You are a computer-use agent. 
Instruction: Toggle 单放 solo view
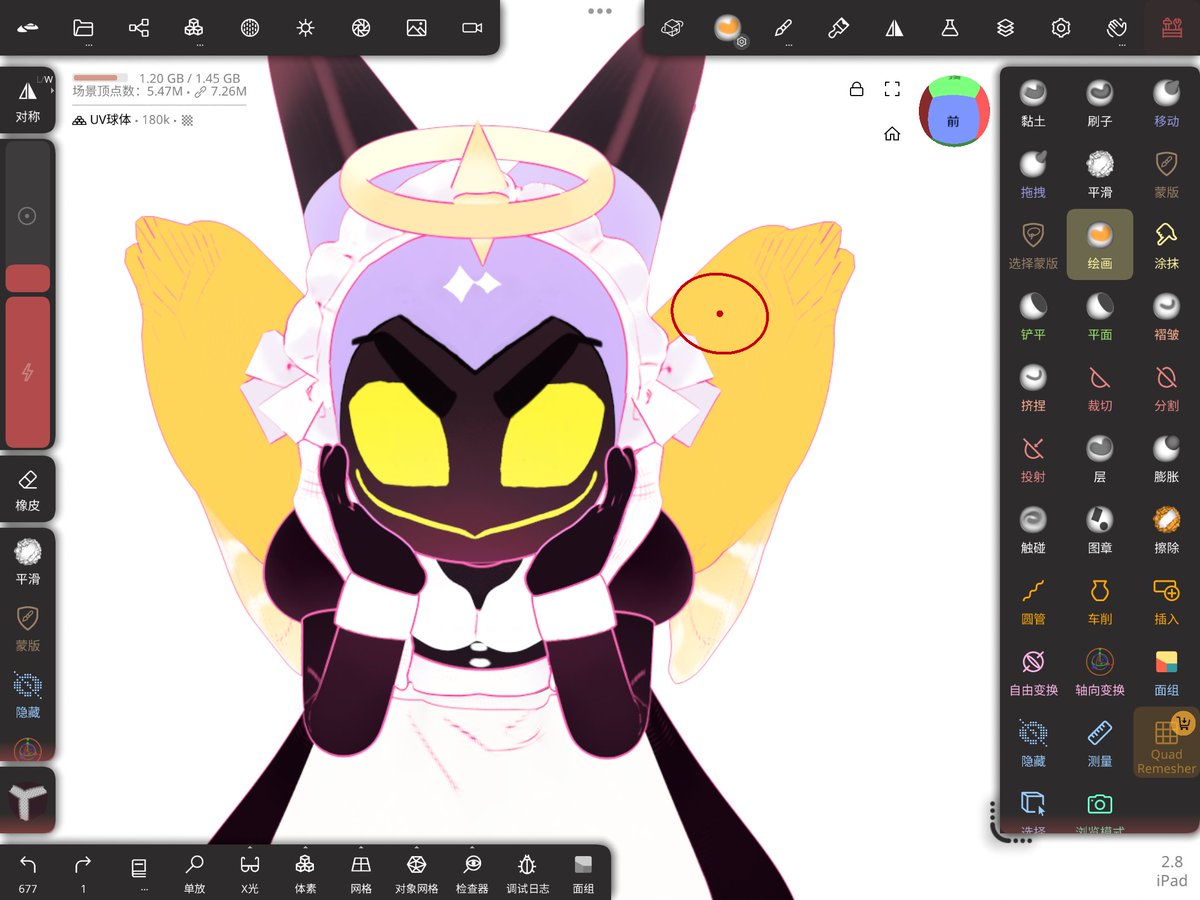[x=194, y=873]
